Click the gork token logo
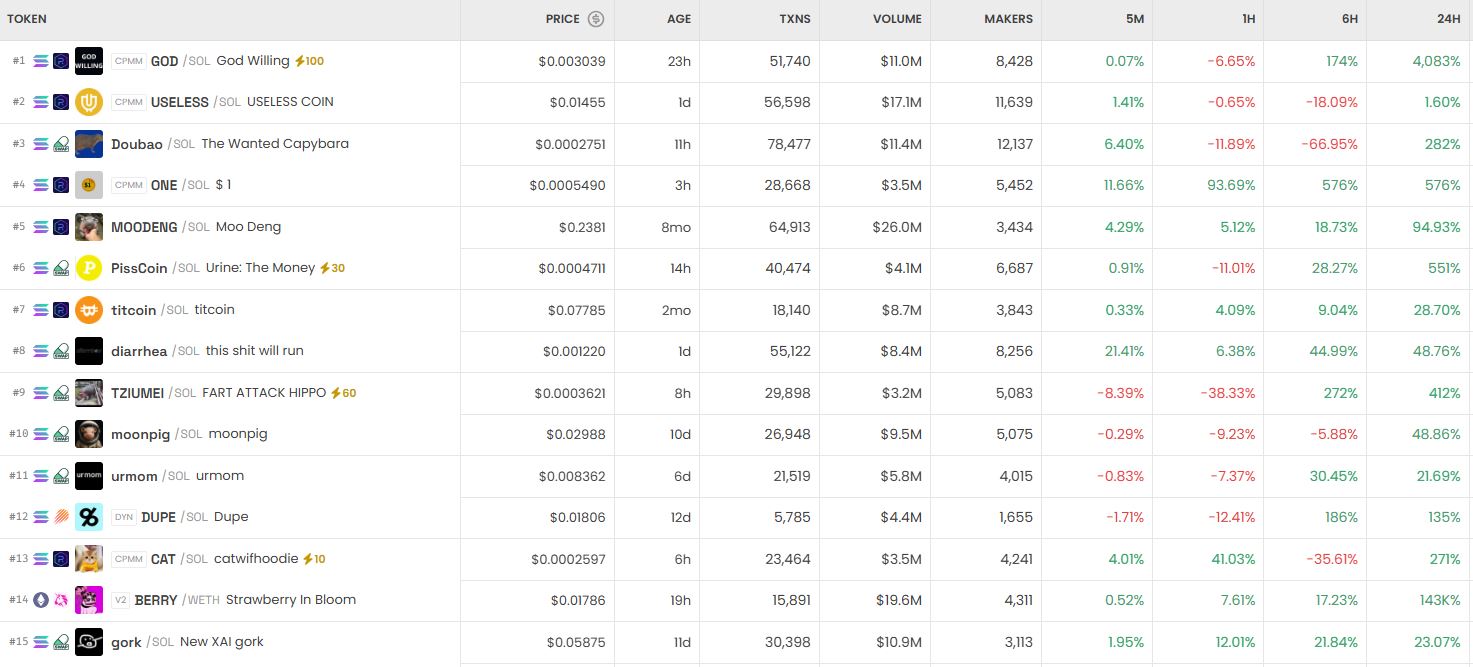 pos(89,642)
